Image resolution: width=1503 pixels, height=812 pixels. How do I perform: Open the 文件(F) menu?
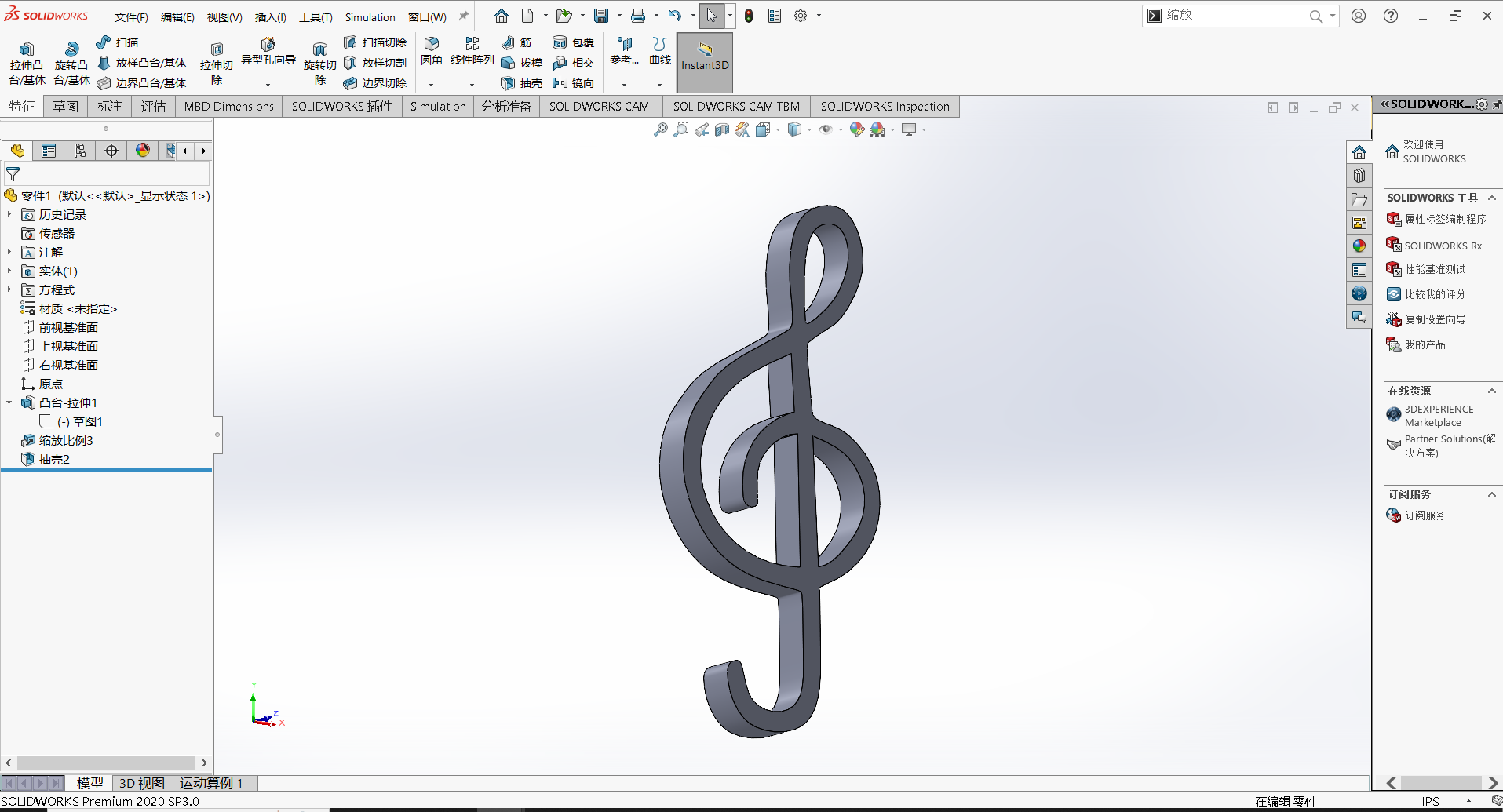click(131, 16)
